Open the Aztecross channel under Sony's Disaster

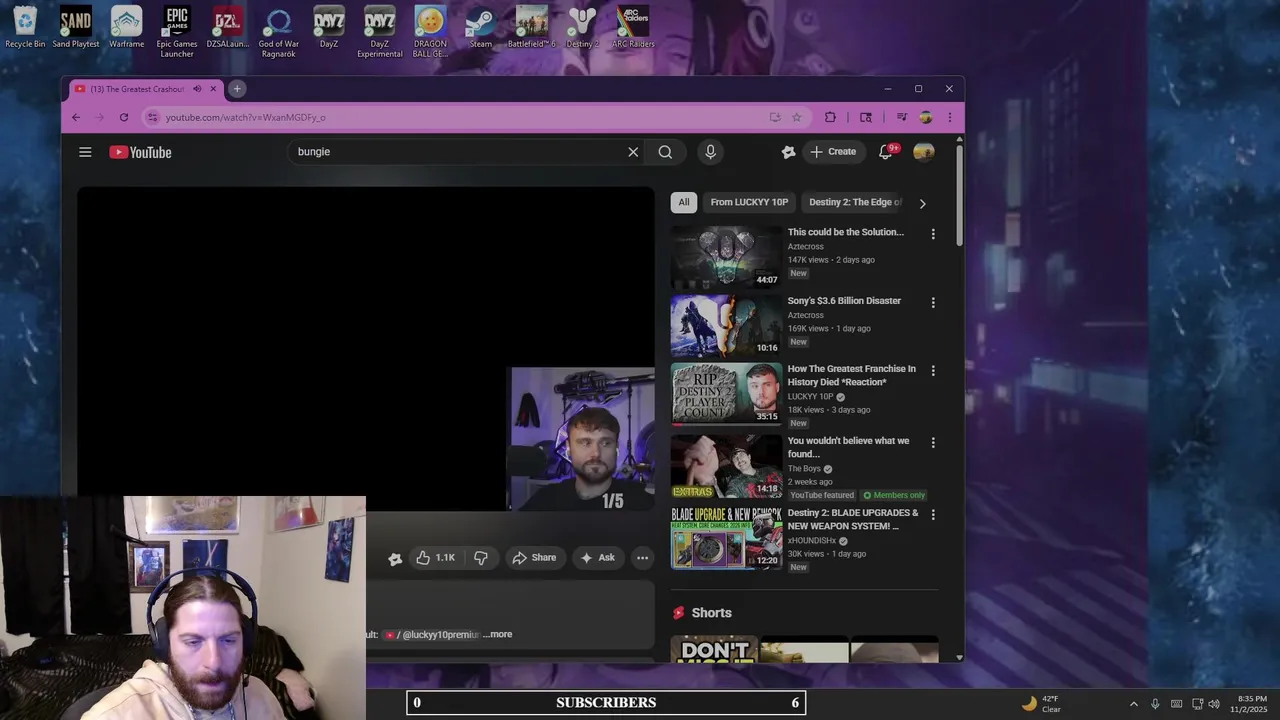(x=806, y=315)
